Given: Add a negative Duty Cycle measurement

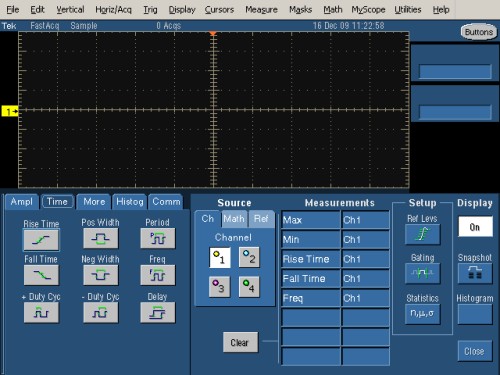Looking at the screenshot, I should coord(100,313).
